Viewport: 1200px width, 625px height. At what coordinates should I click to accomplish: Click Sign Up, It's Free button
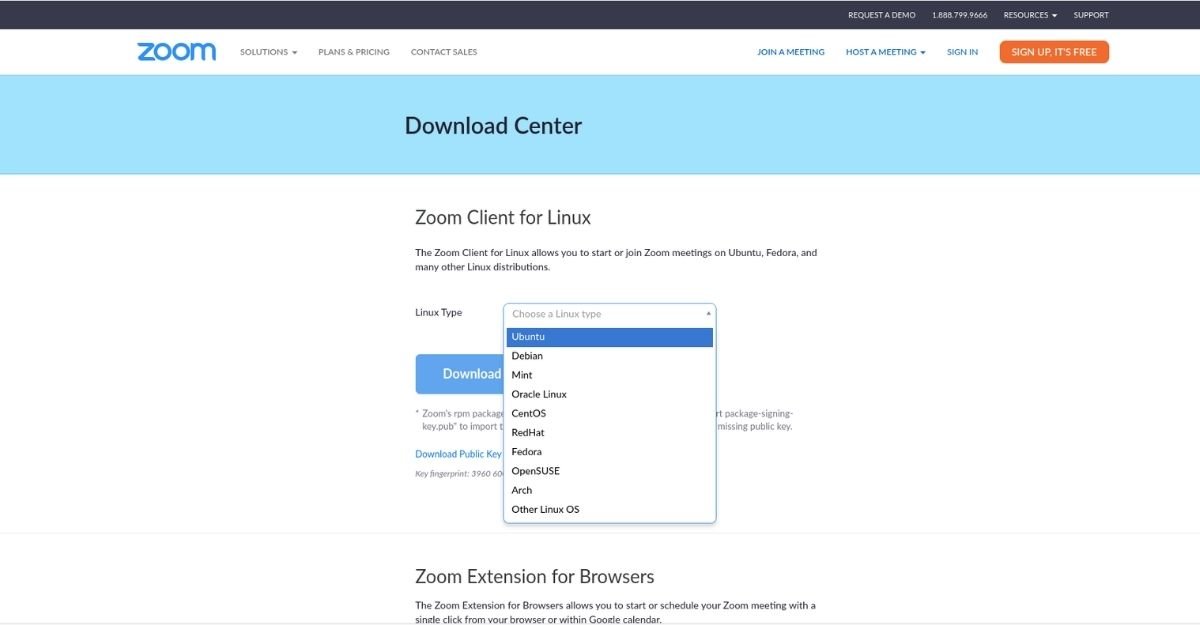[x=1054, y=52]
